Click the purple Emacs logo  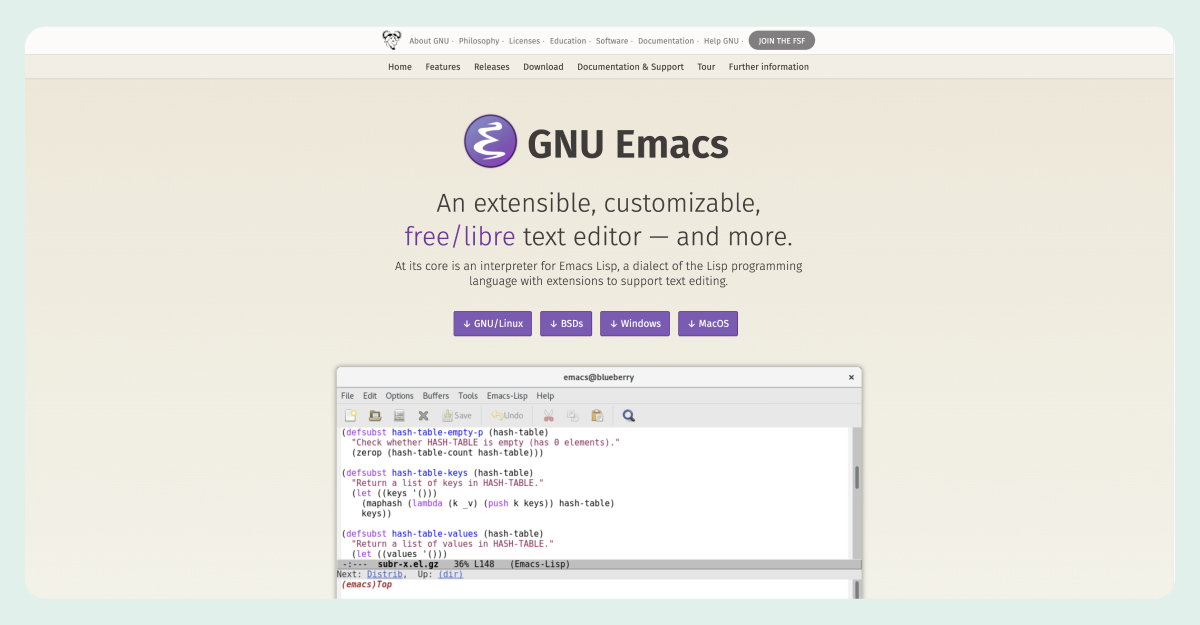pyautogui.click(x=491, y=141)
